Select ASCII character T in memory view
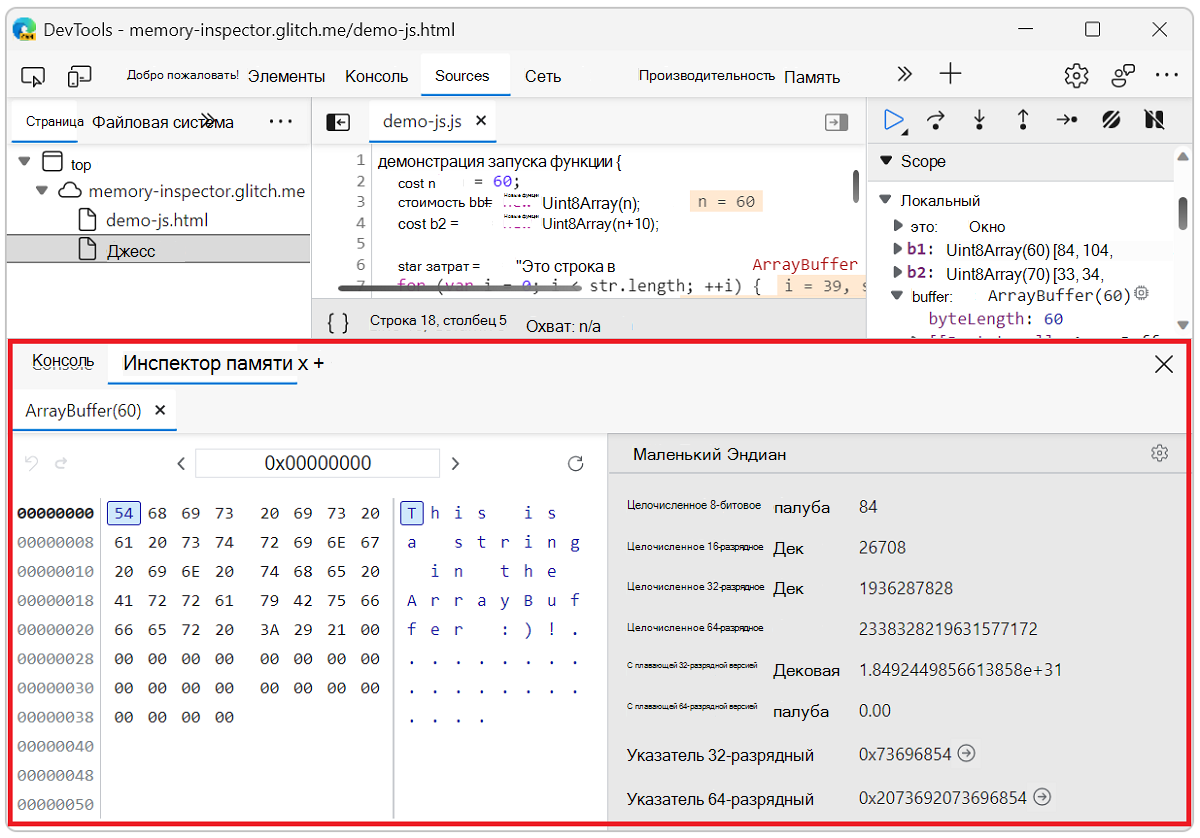The height and width of the screenshot is (838, 1200). click(x=412, y=513)
